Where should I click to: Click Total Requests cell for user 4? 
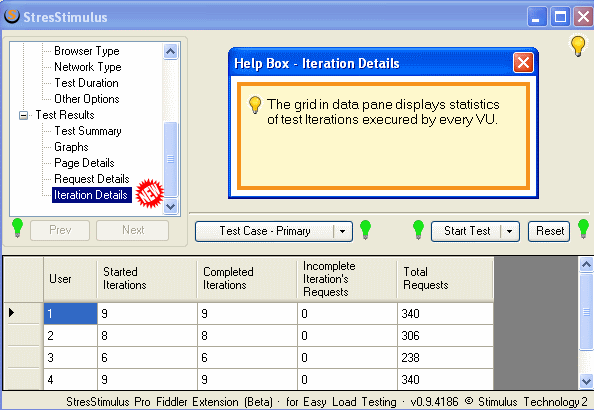(445, 379)
